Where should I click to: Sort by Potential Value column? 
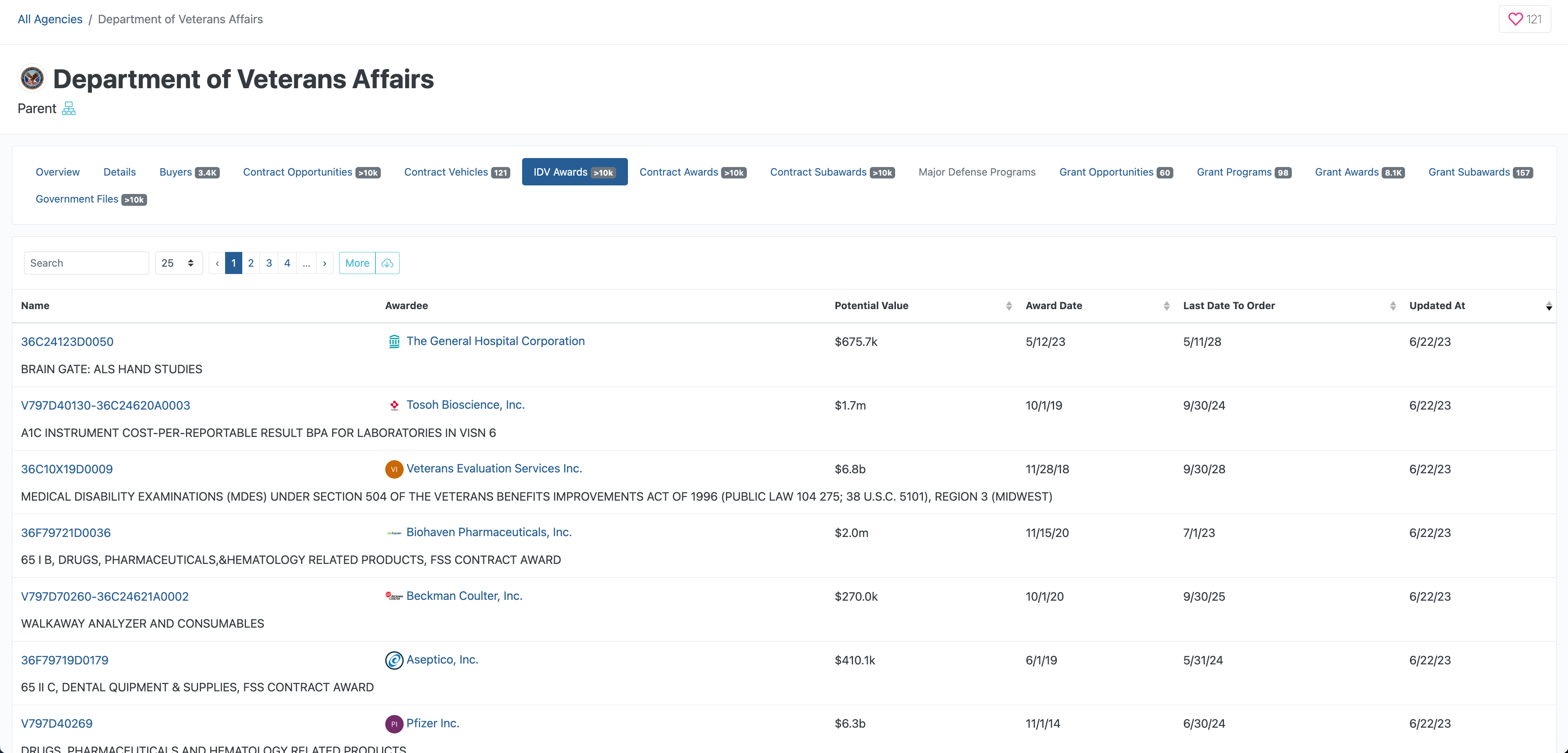pos(1009,306)
